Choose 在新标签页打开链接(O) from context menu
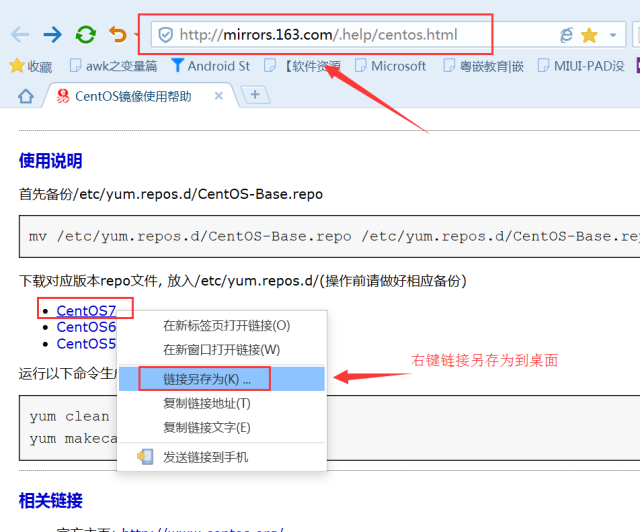This screenshot has width=640, height=532. (x=222, y=326)
